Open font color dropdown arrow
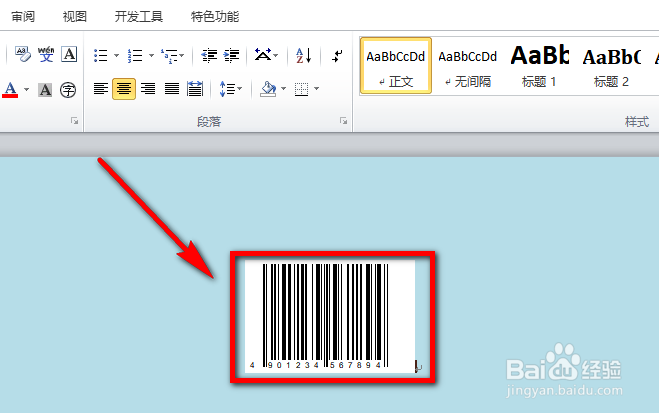This screenshot has height=413, width=659. click(26, 89)
